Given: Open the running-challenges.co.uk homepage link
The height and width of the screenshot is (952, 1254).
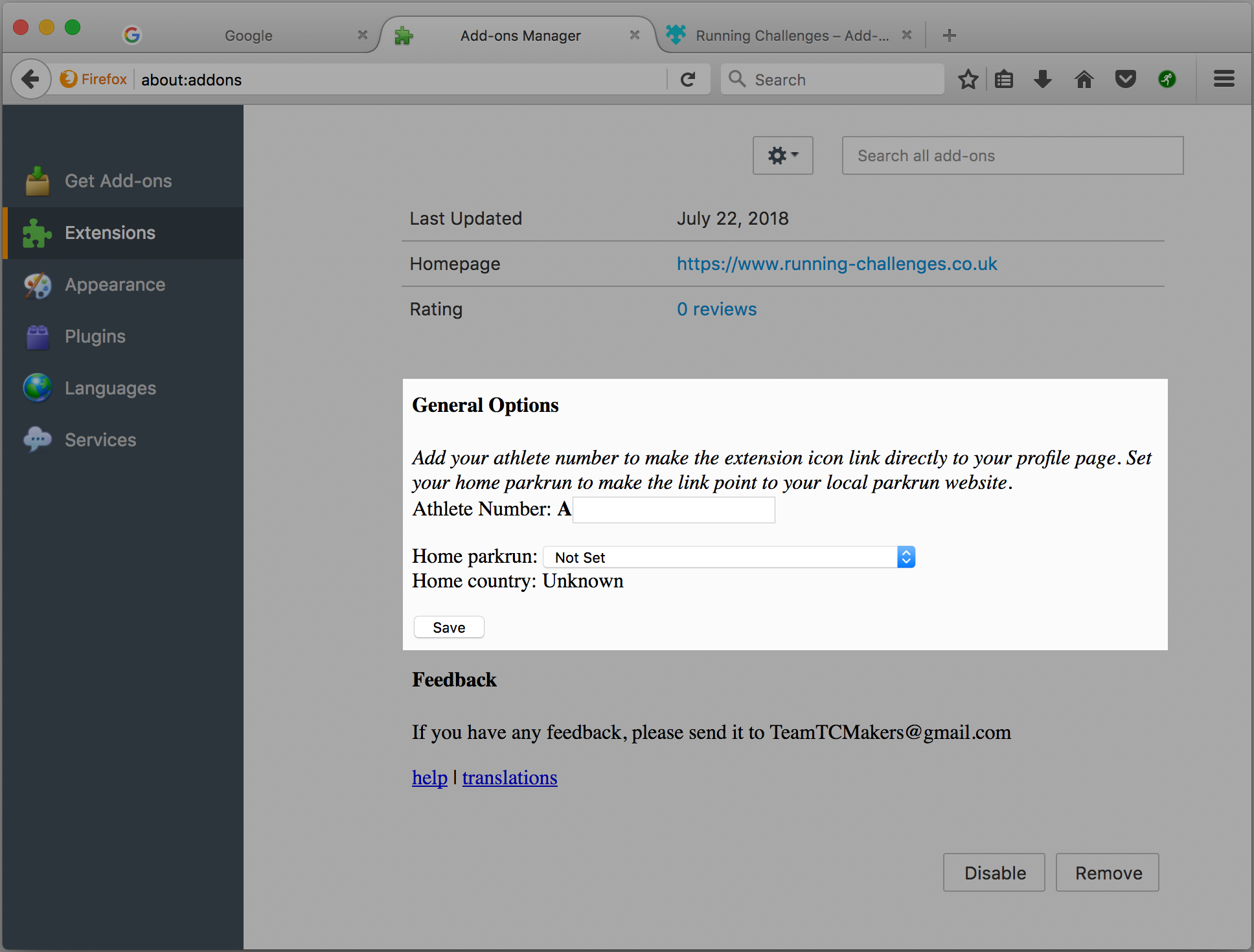Looking at the screenshot, I should [x=837, y=264].
